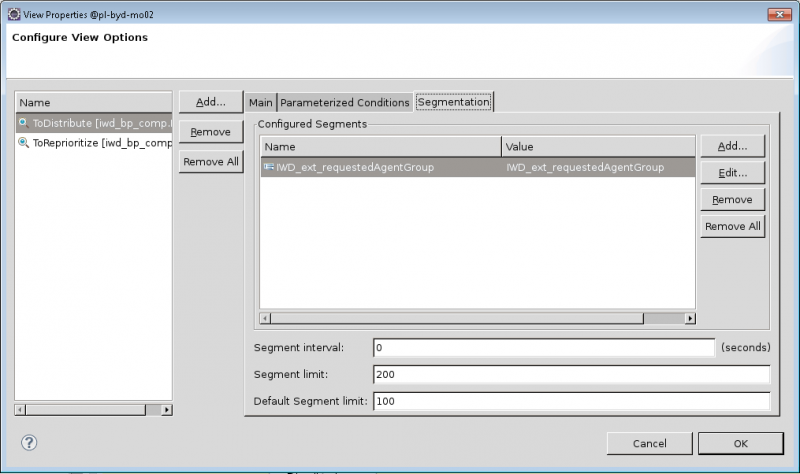Click Remove All beside the view list
This screenshot has height=474, width=800.
point(211,162)
